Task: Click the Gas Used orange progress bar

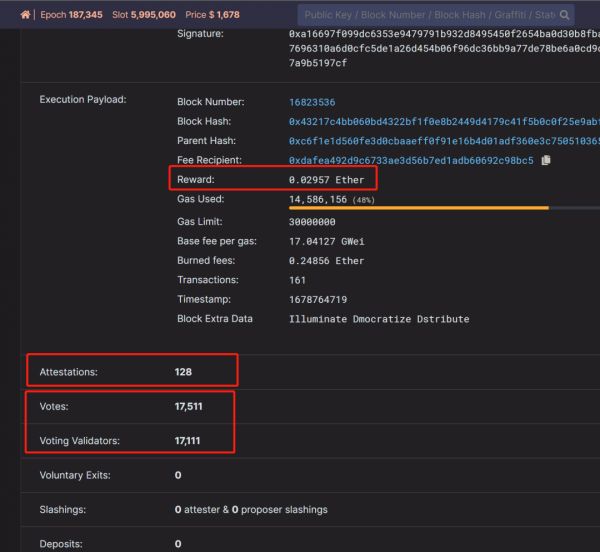Action: [x=418, y=208]
